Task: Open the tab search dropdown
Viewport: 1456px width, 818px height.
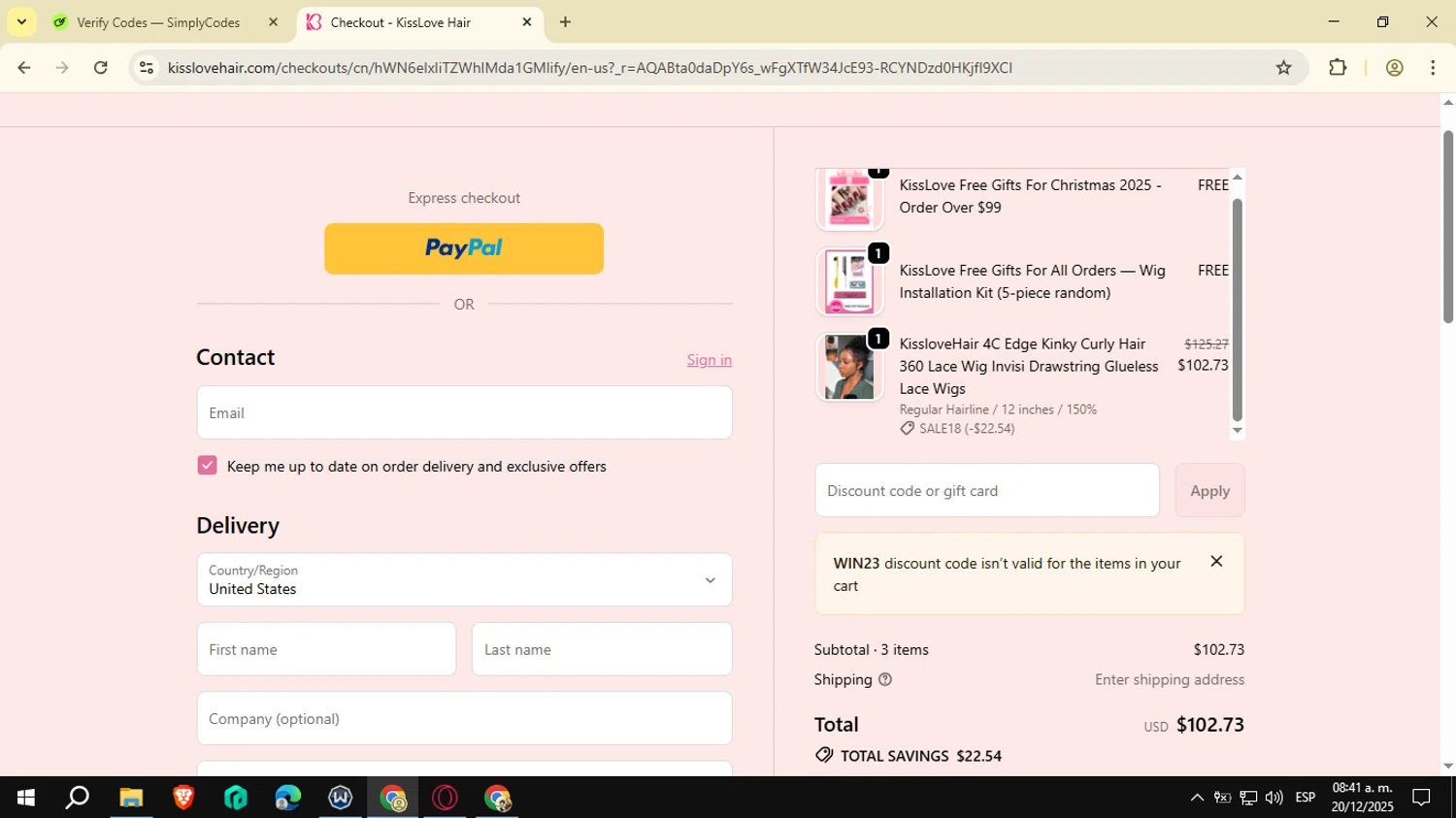Action: (21, 22)
